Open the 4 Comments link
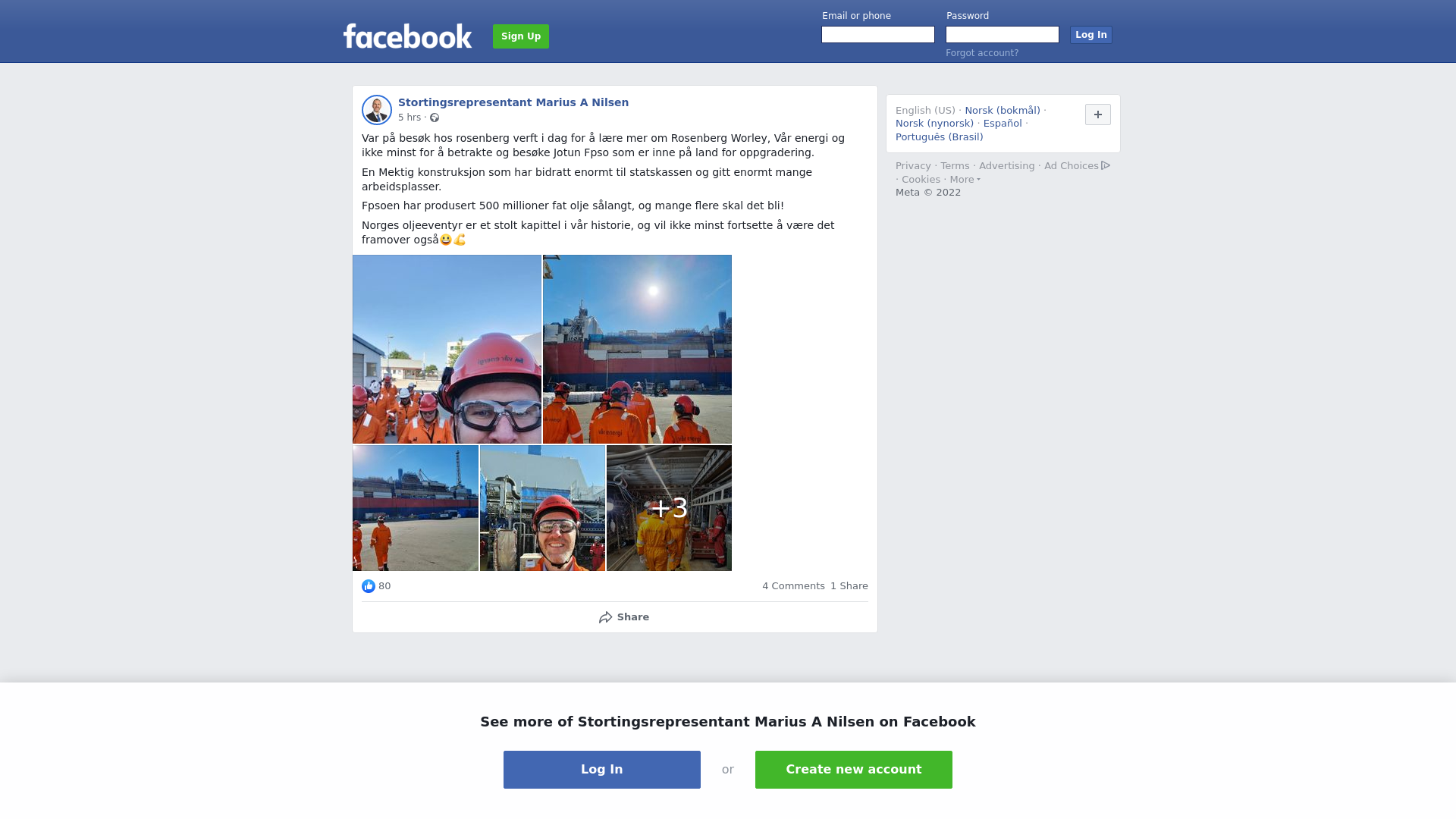1456x819 pixels. pyautogui.click(x=793, y=586)
